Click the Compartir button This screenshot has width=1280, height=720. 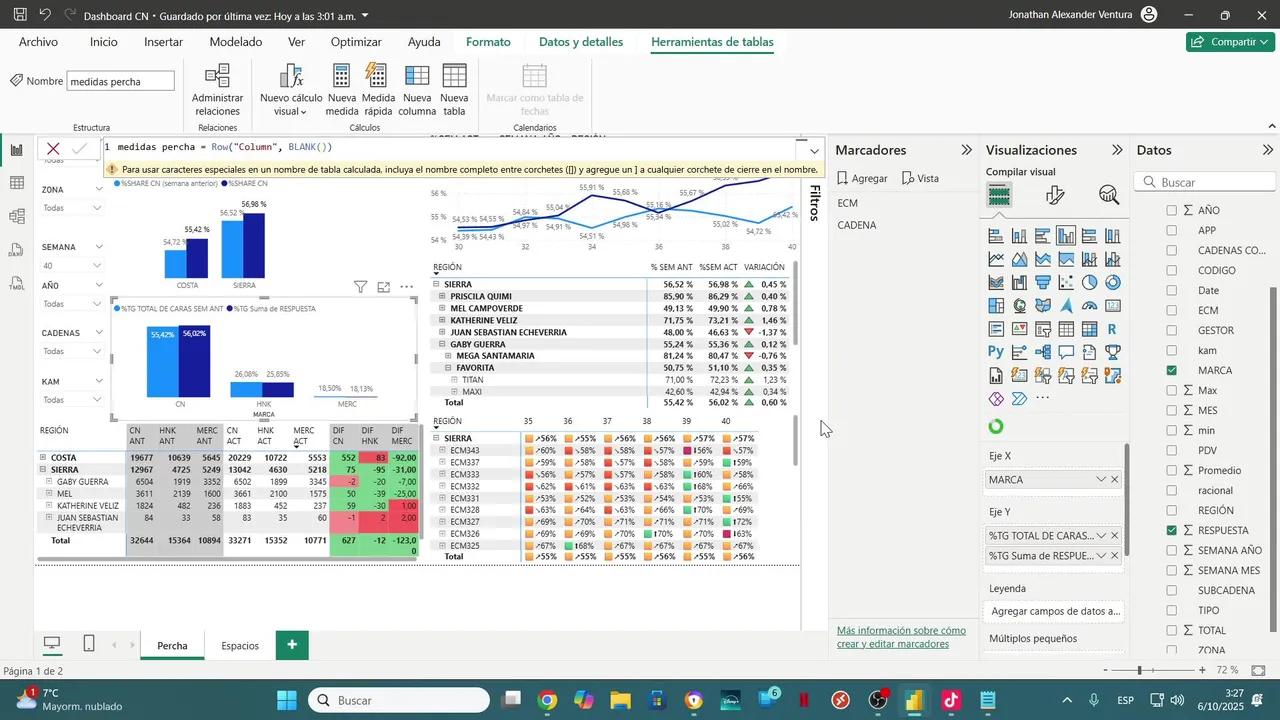[x=1230, y=42]
